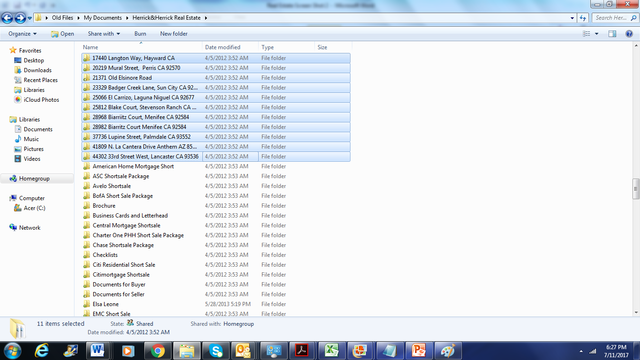640x360 pixels.
Task: Select Favorites in navigation pane
Action: (x=30, y=51)
